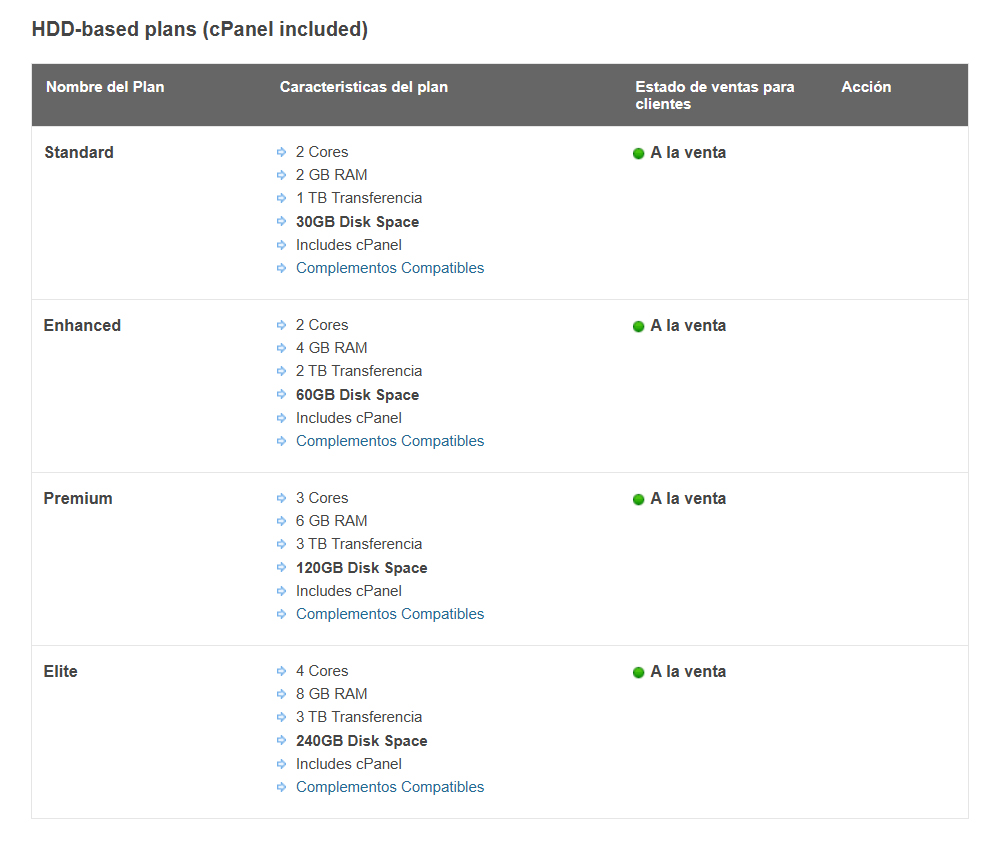Screen dimensions: 1003x848
Task: Click the Estado de ventas para clientes header
Action: tap(714, 95)
